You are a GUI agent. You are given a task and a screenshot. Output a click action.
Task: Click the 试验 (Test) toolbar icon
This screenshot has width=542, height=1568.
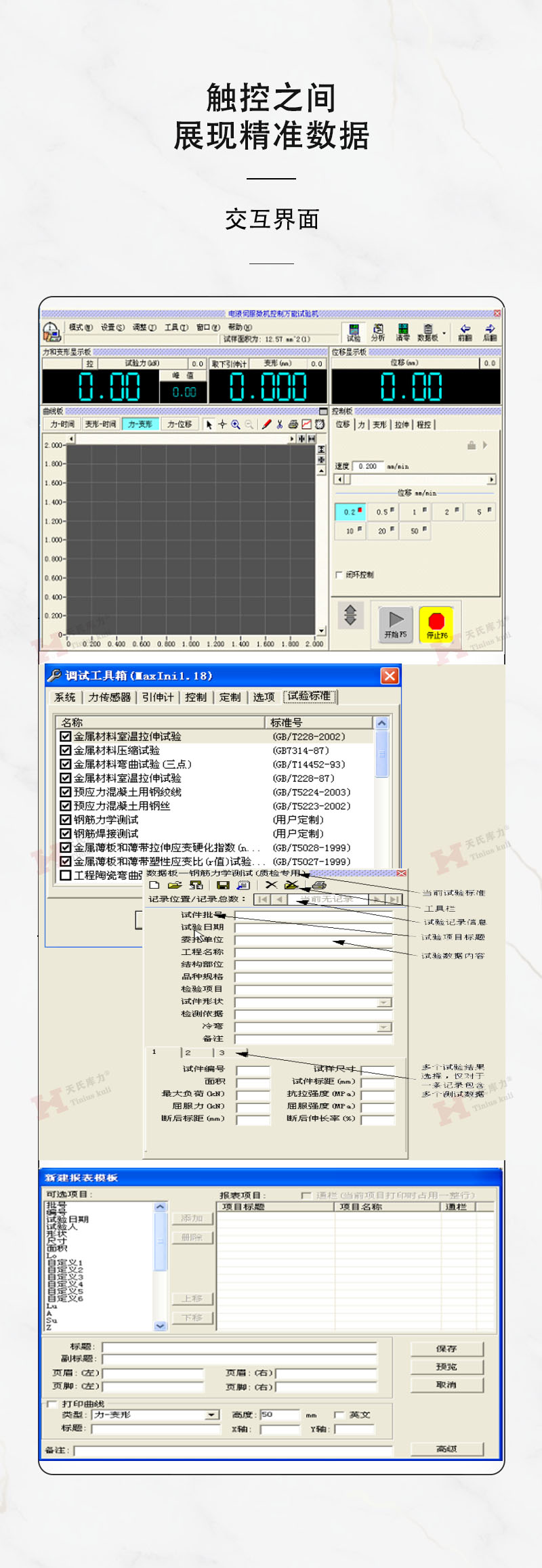(x=353, y=331)
